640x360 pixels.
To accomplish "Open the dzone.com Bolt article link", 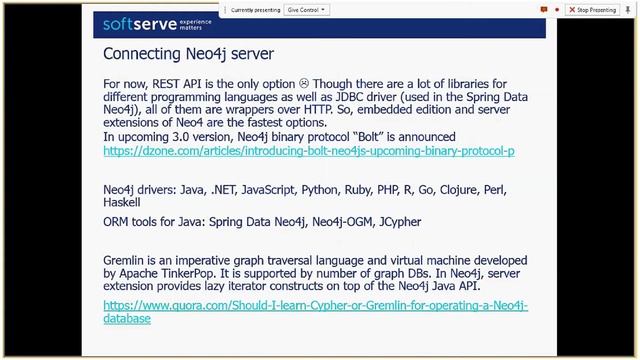I will pyautogui.click(x=309, y=151).
